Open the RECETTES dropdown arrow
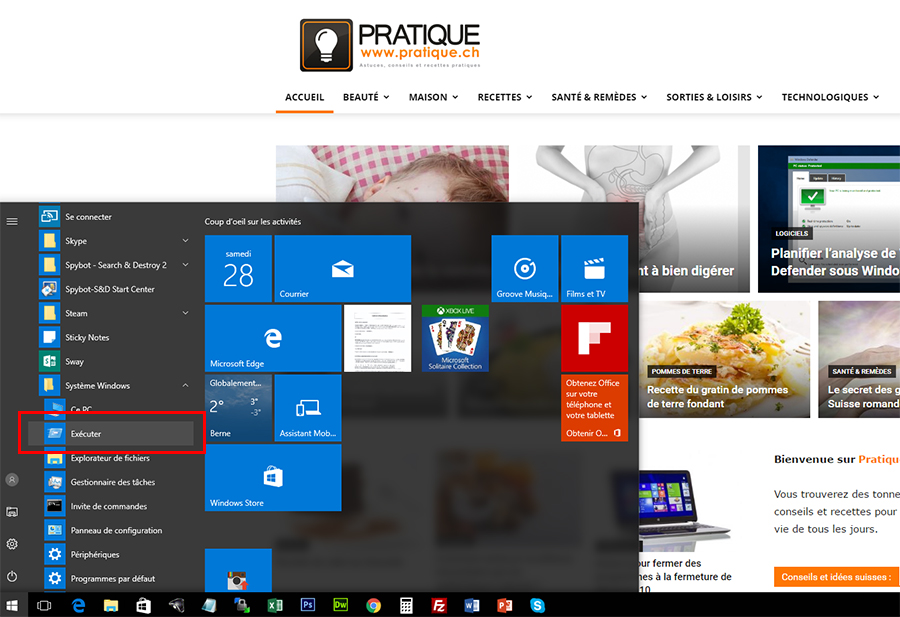 coord(529,97)
